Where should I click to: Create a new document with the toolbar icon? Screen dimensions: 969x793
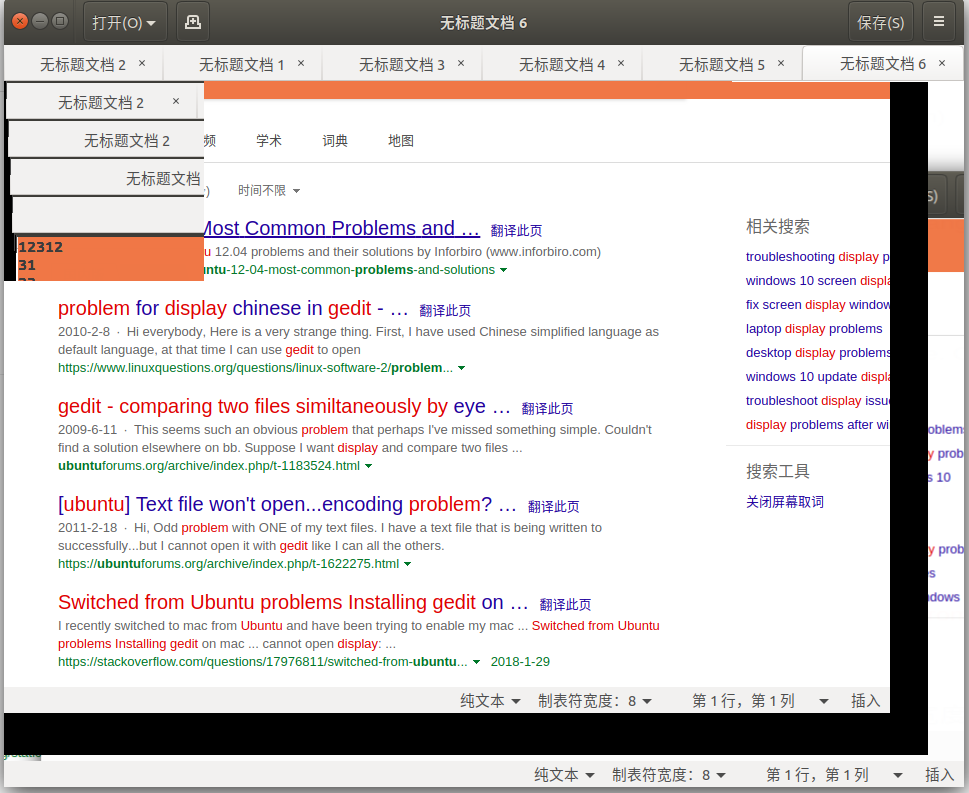point(193,22)
